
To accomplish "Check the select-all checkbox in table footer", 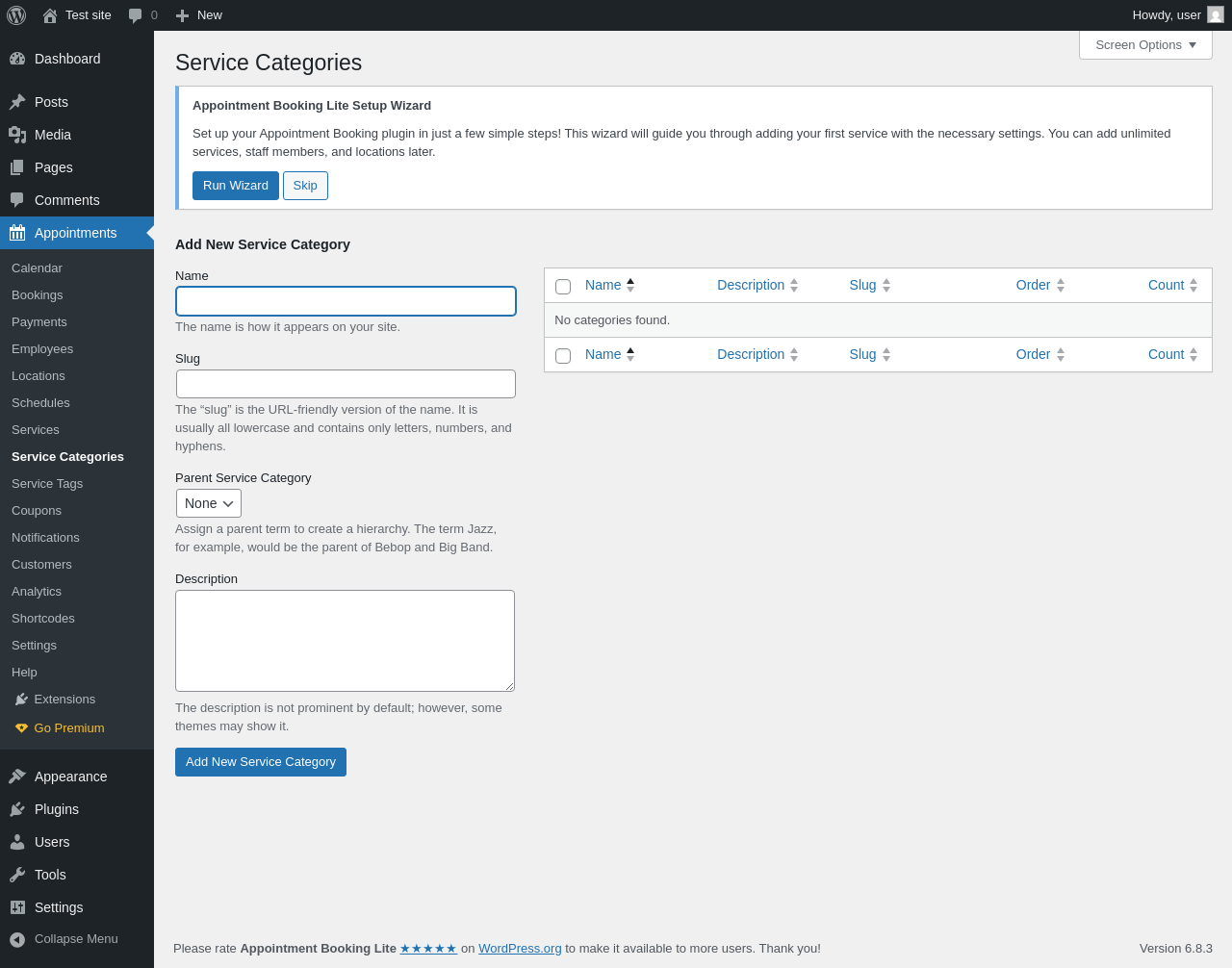I will [563, 356].
